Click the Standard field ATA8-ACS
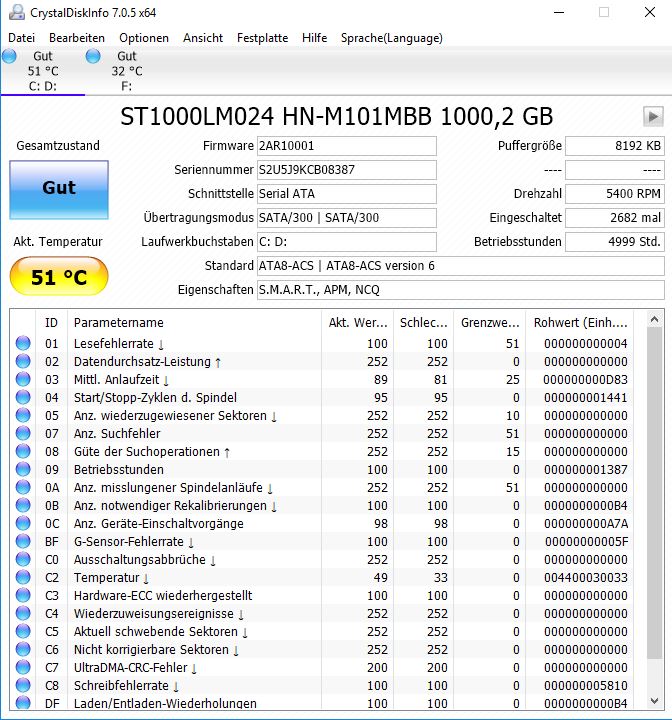Viewport: 672px width, 720px height. [461, 266]
